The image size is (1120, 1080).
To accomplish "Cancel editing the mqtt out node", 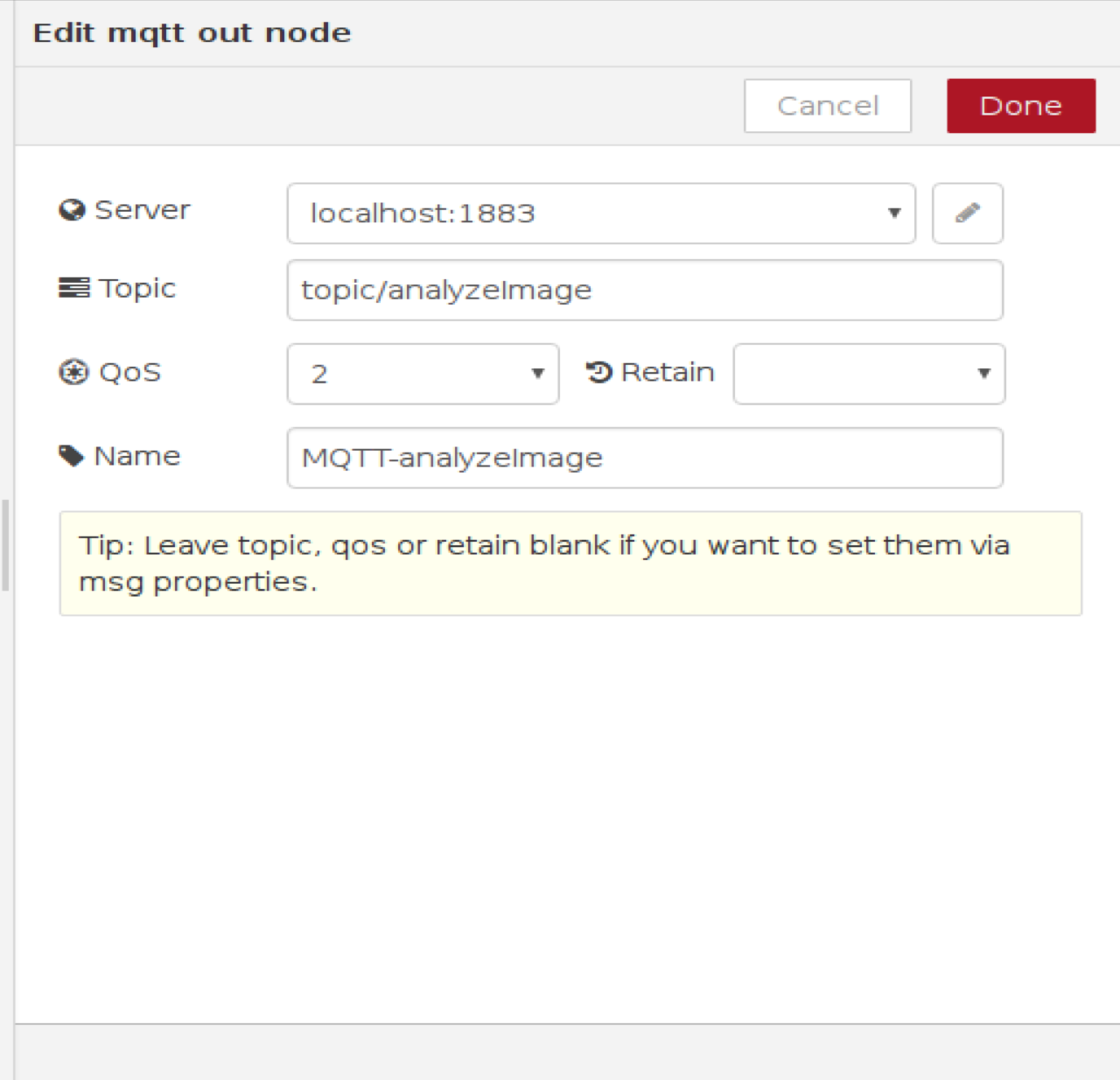I will click(x=828, y=106).
